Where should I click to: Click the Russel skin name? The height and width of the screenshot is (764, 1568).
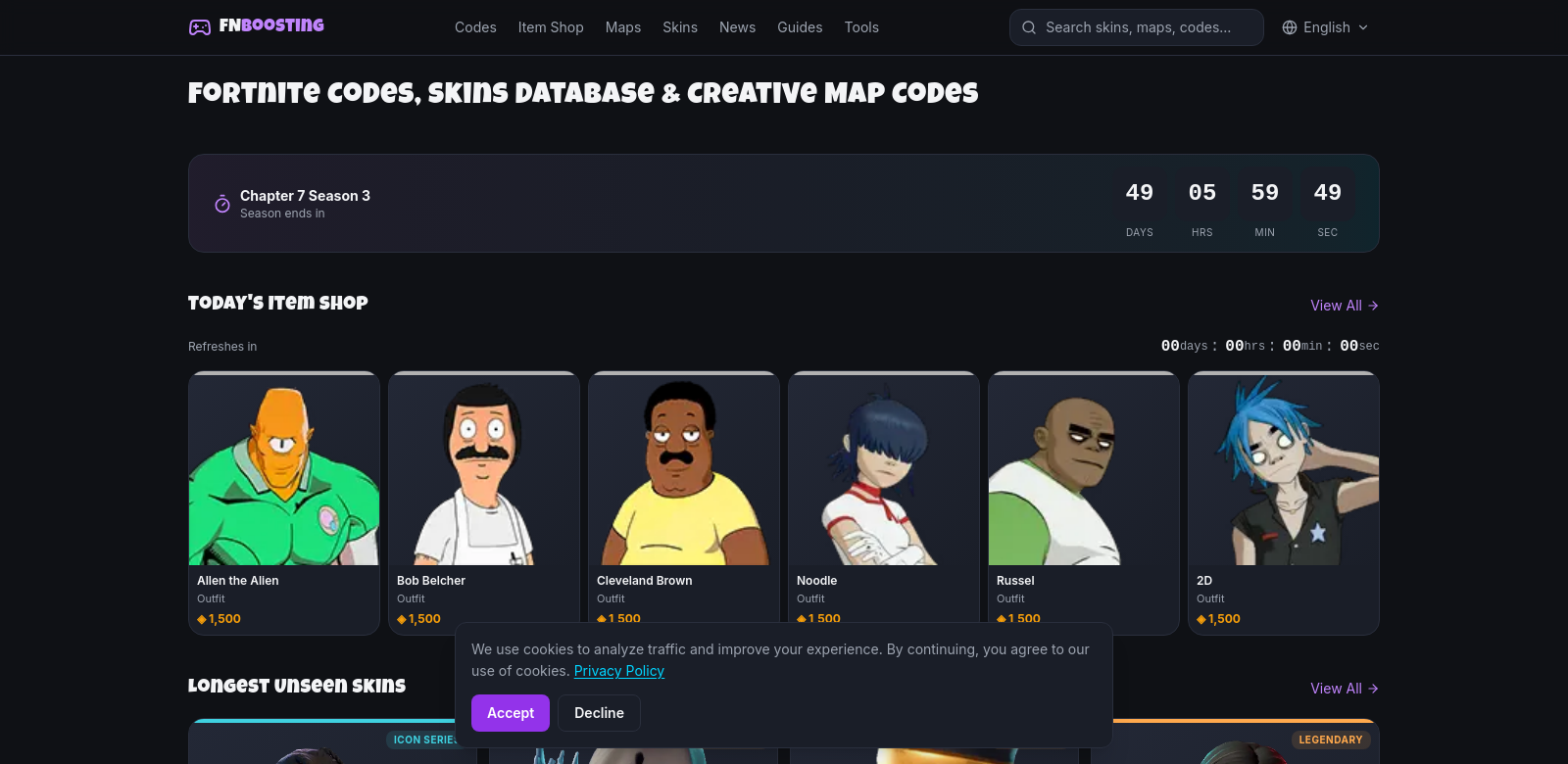[x=1015, y=581]
